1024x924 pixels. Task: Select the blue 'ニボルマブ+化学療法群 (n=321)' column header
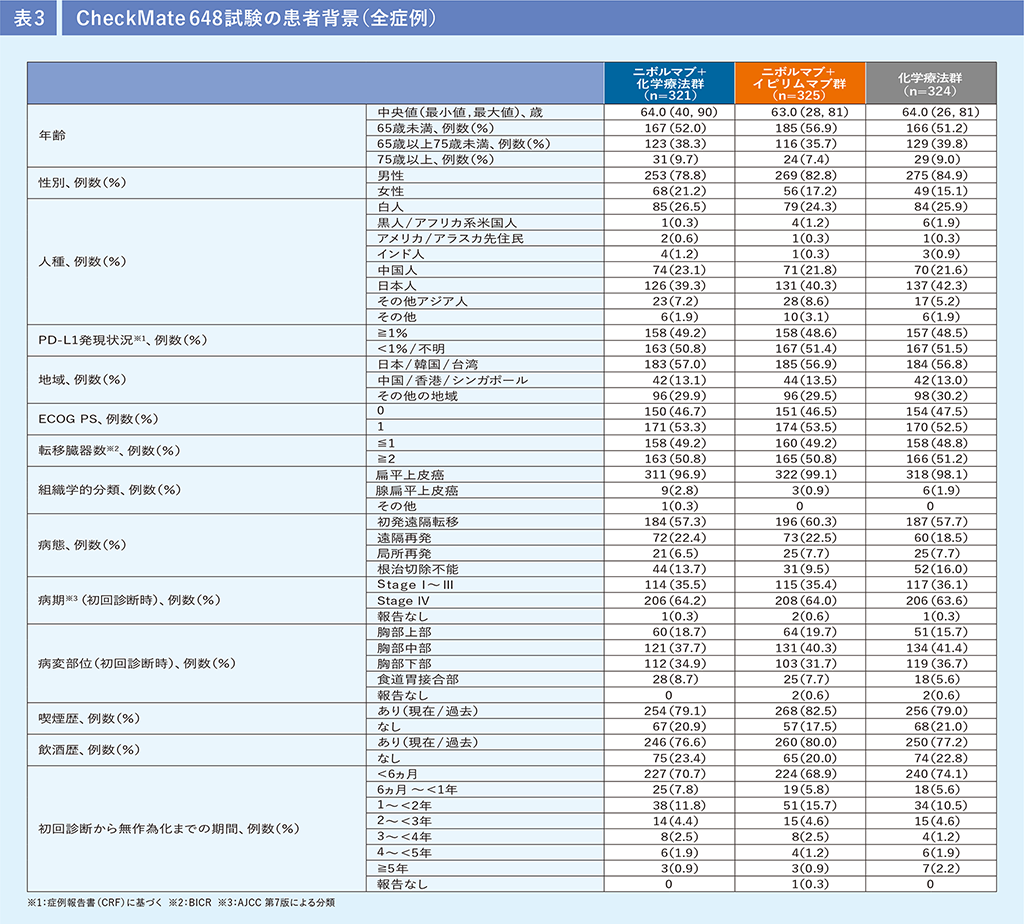pyautogui.click(x=669, y=83)
